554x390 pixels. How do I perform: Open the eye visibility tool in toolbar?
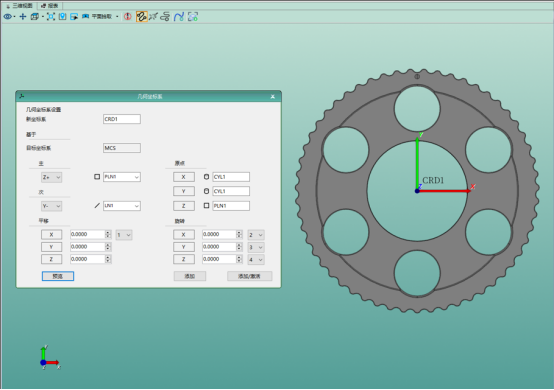7,17
